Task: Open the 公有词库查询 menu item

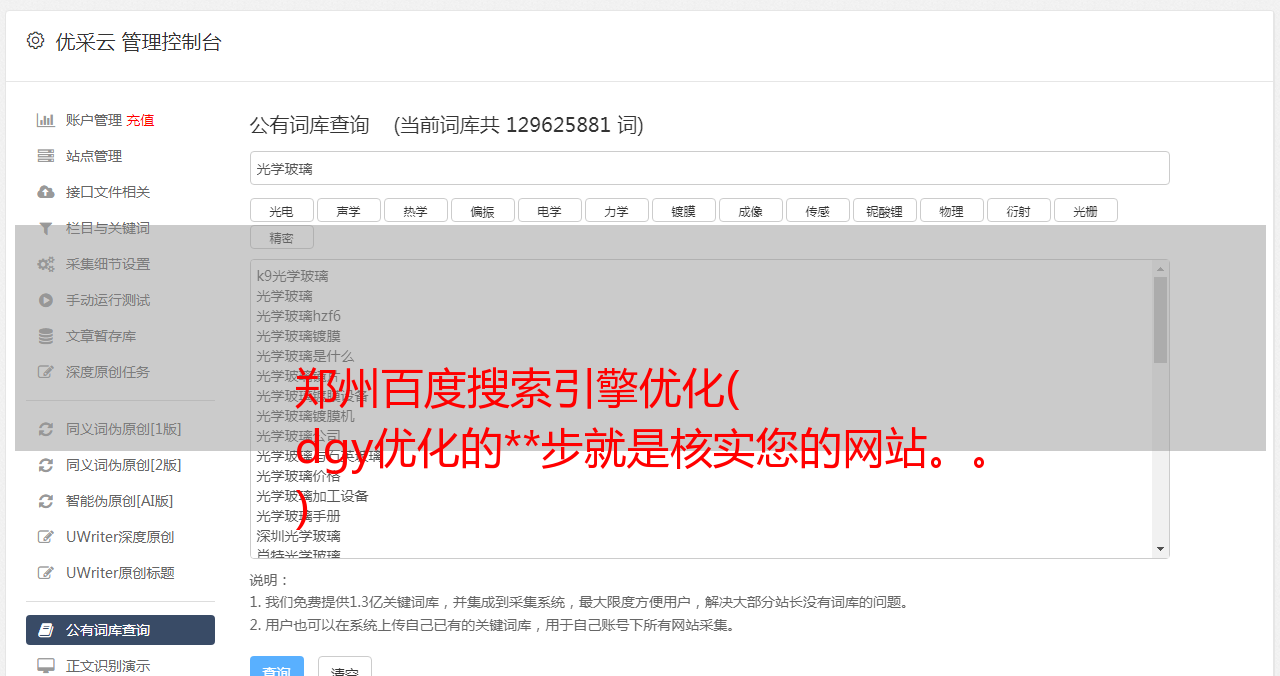Action: pos(120,630)
